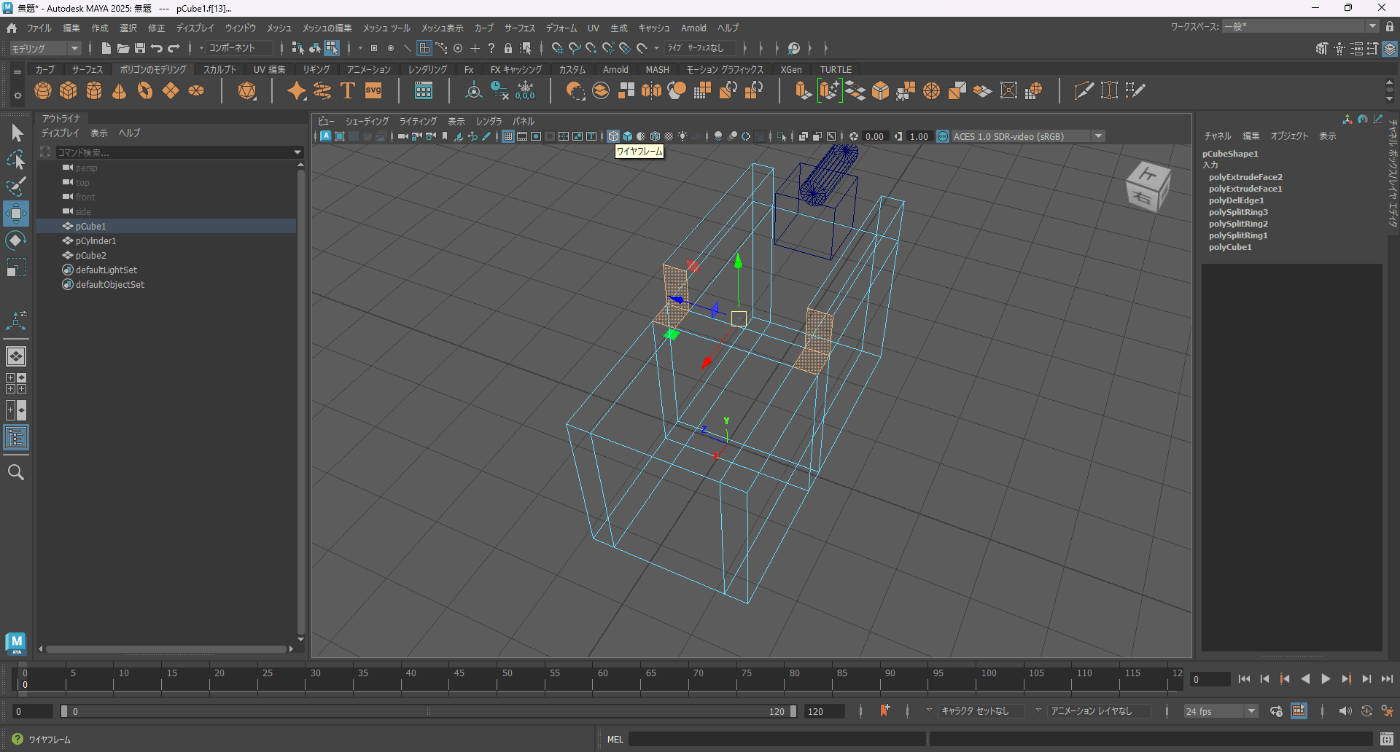Screen dimensions: 1400x752
Task: Open the Arnold menu in menu bar
Action: pyautogui.click(x=693, y=28)
